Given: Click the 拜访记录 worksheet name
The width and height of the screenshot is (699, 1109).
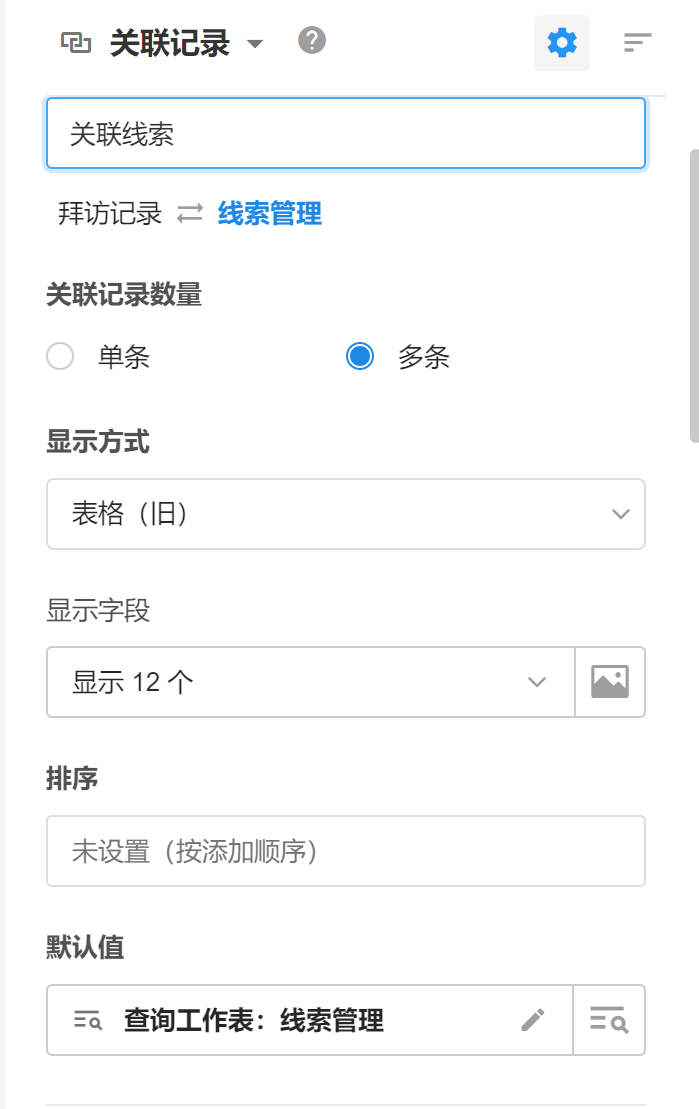Looking at the screenshot, I should 110,213.
